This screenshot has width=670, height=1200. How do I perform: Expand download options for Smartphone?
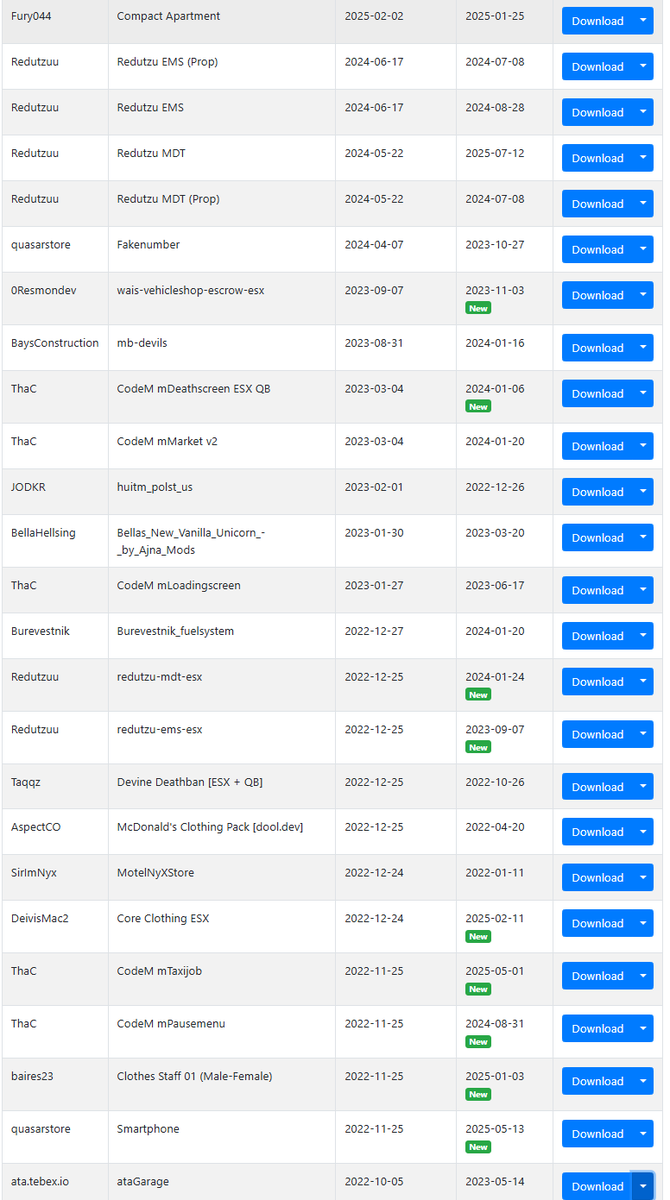[643, 1134]
